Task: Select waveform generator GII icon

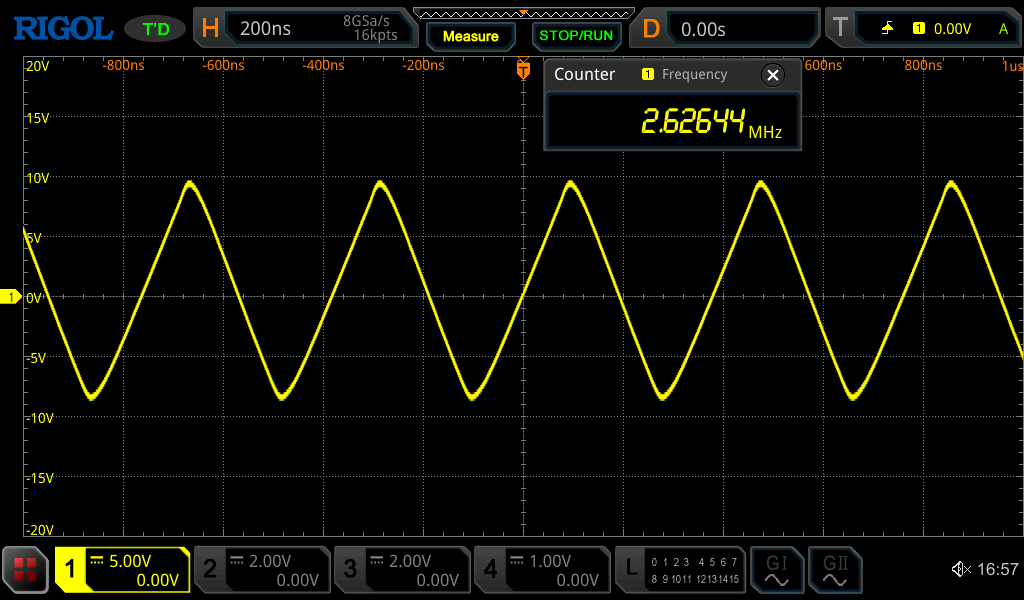Action: [x=834, y=570]
